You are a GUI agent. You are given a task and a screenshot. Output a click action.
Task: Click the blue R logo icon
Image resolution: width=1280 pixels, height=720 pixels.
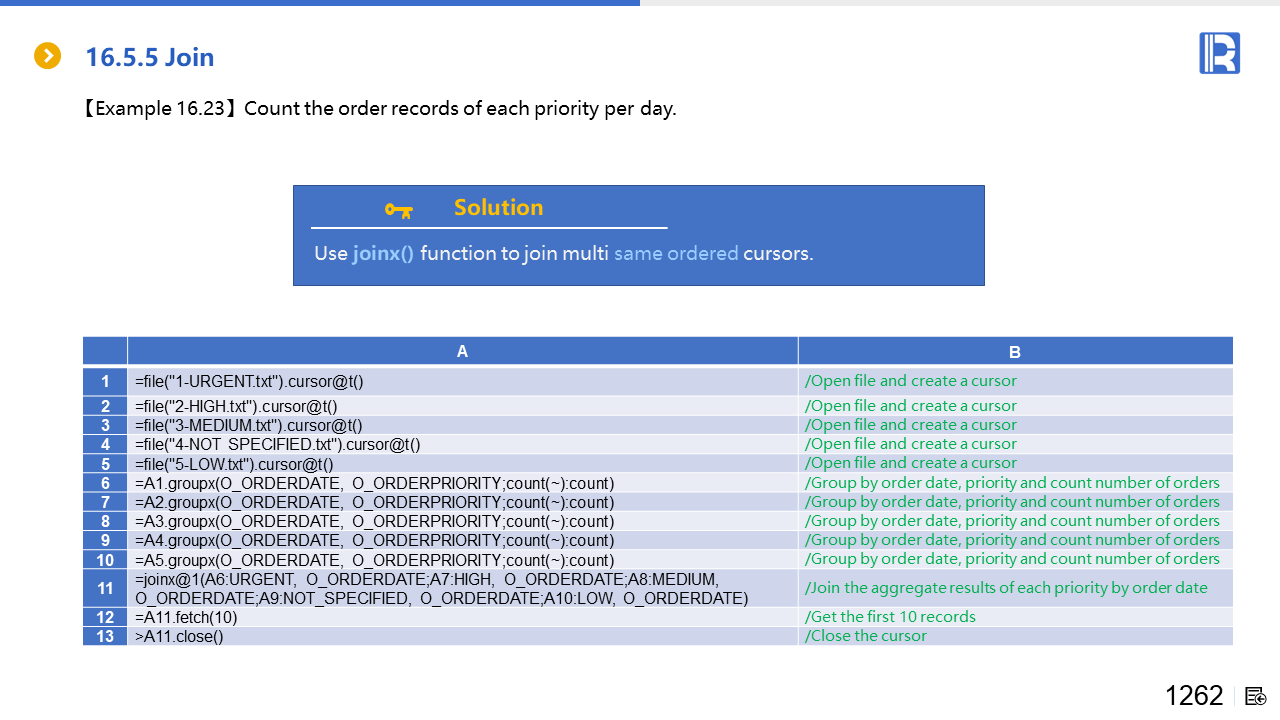[1219, 53]
